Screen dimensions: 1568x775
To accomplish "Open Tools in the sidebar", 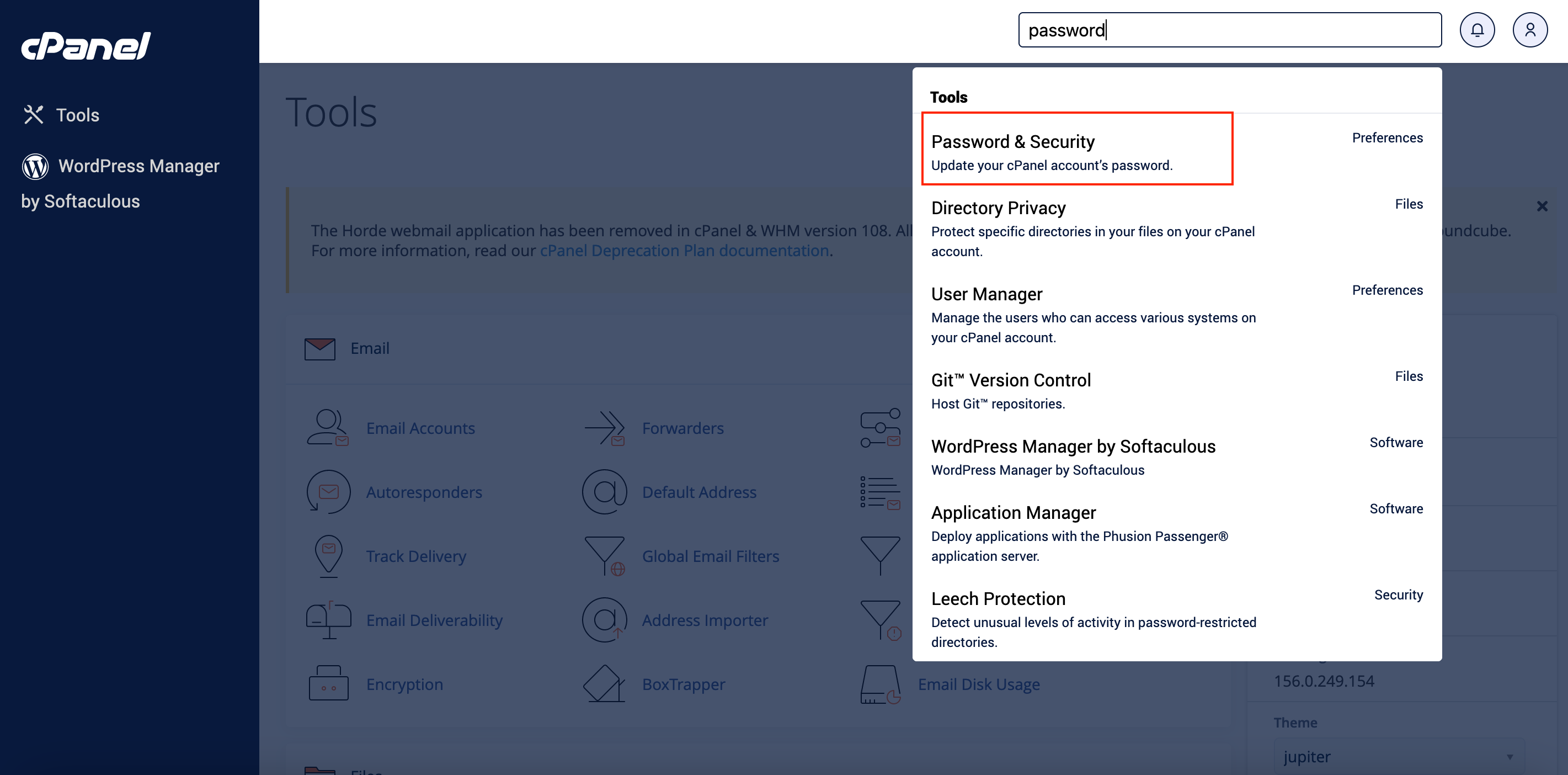I will [x=61, y=115].
